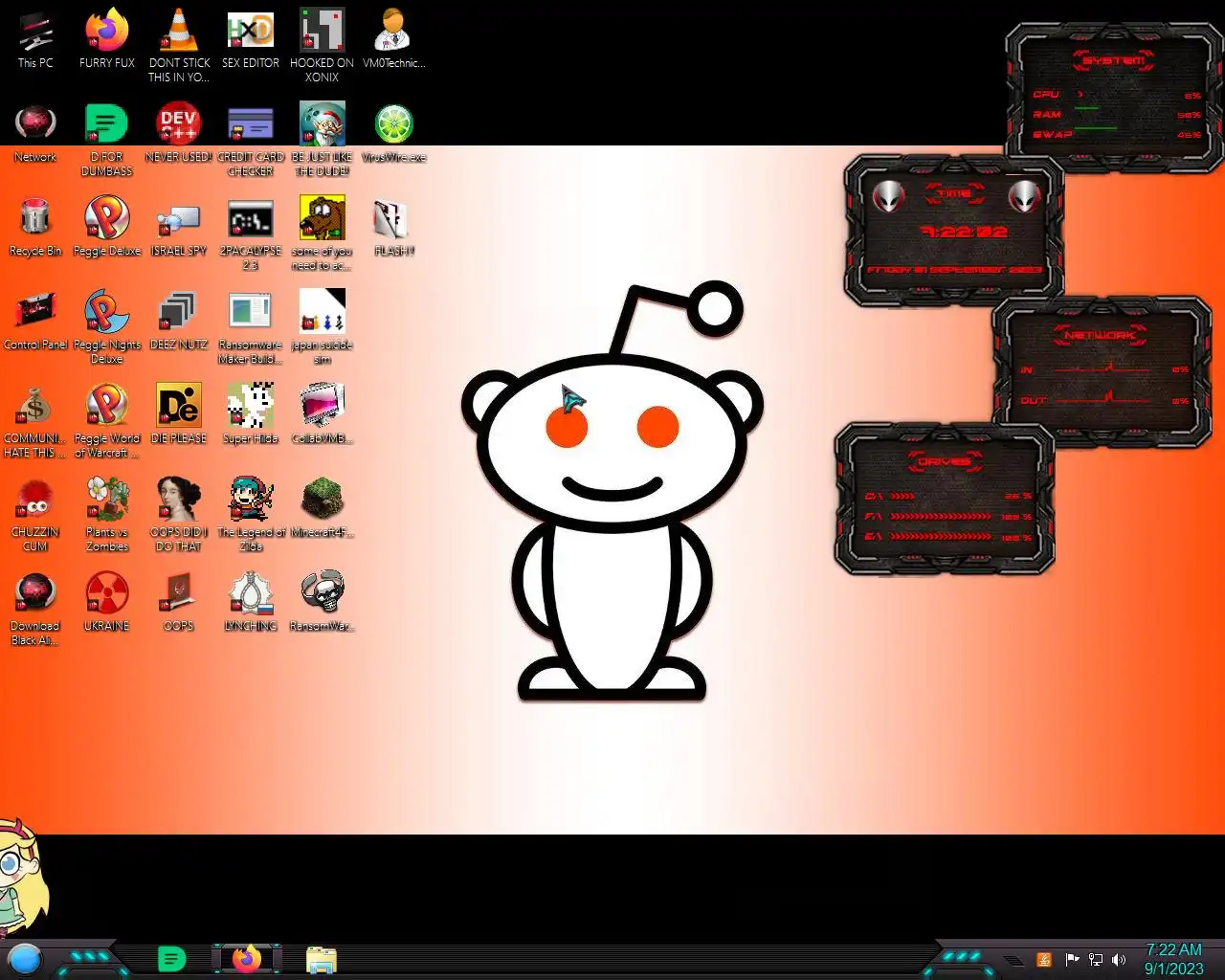This screenshot has height=980, width=1225.
Task: Click the F:\ drive usage bar in DRIVES widget
Action: [x=947, y=516]
